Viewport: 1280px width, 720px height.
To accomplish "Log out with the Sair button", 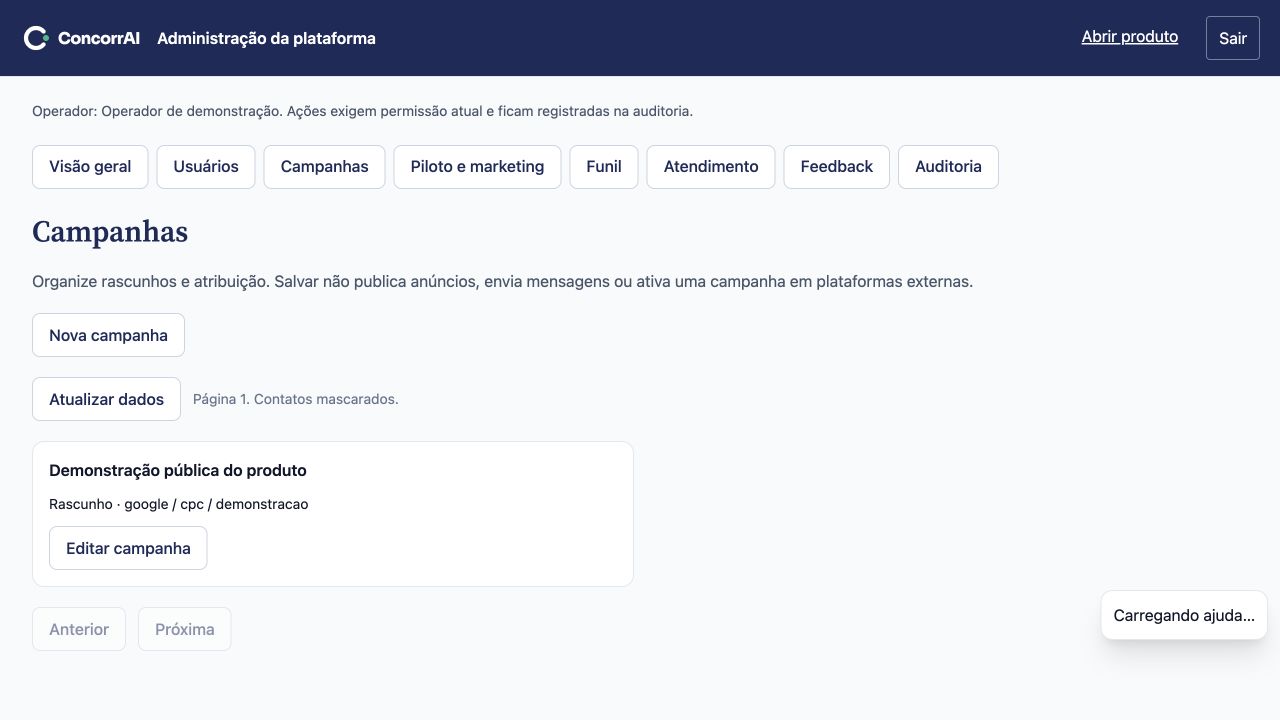I will [1233, 38].
